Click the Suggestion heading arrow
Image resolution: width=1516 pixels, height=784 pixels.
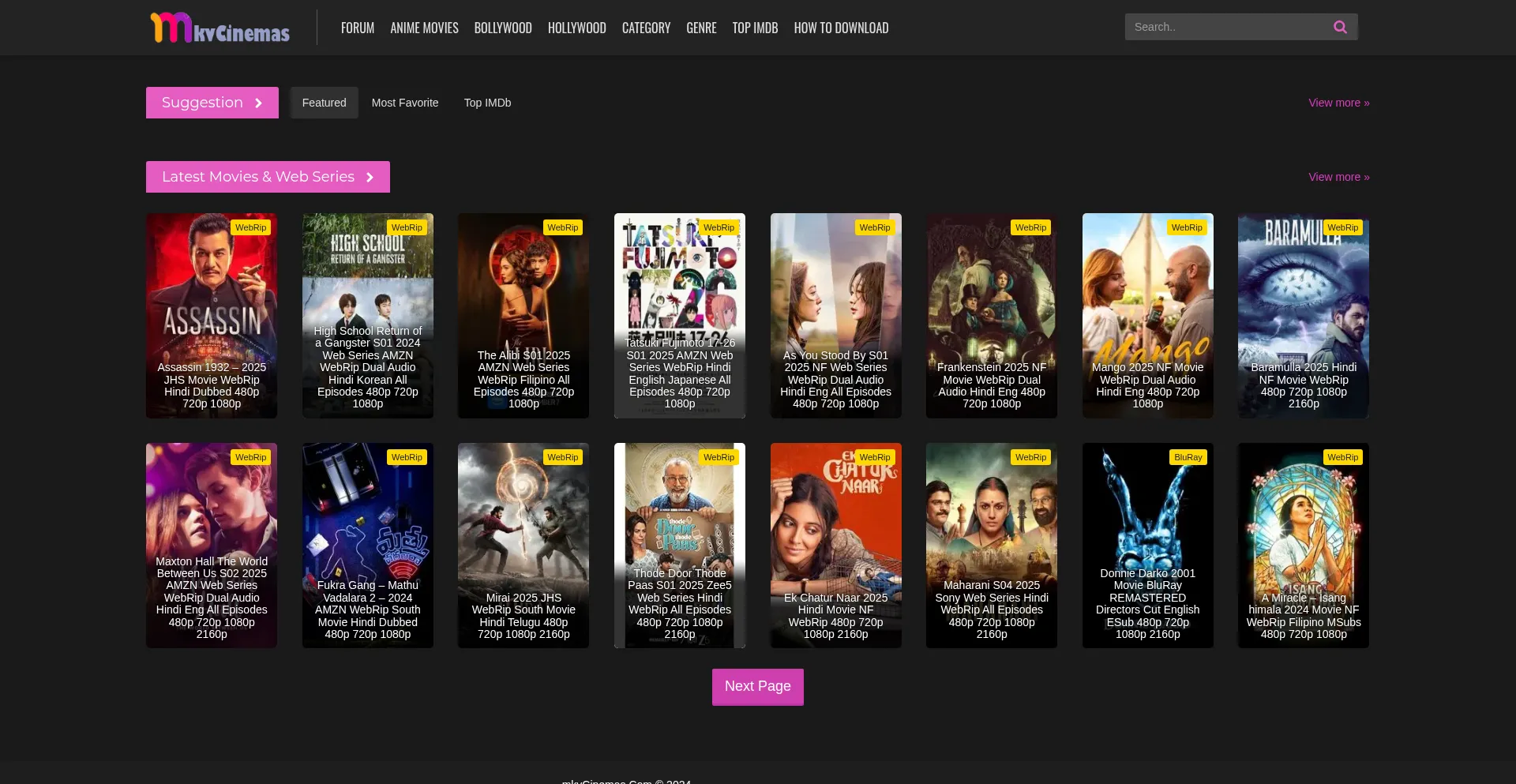click(x=258, y=103)
